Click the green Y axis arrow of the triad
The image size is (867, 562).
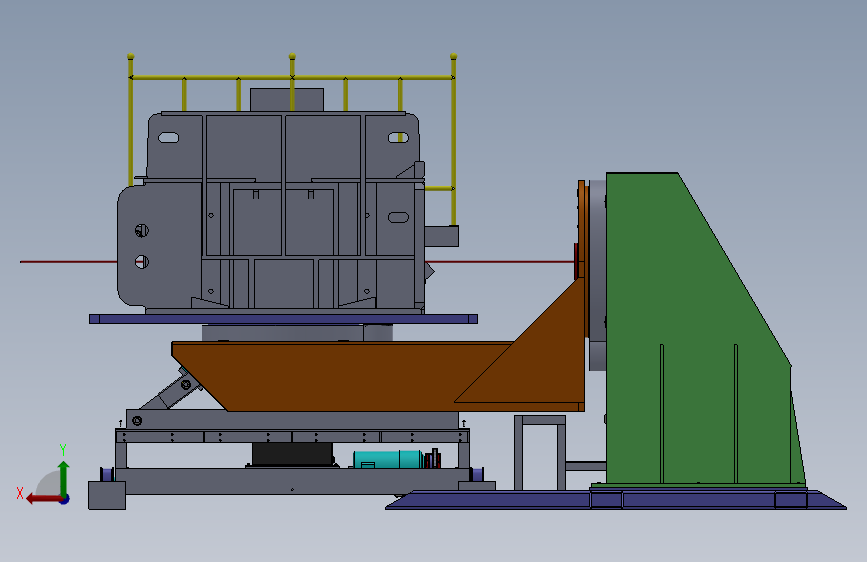[x=64, y=478]
